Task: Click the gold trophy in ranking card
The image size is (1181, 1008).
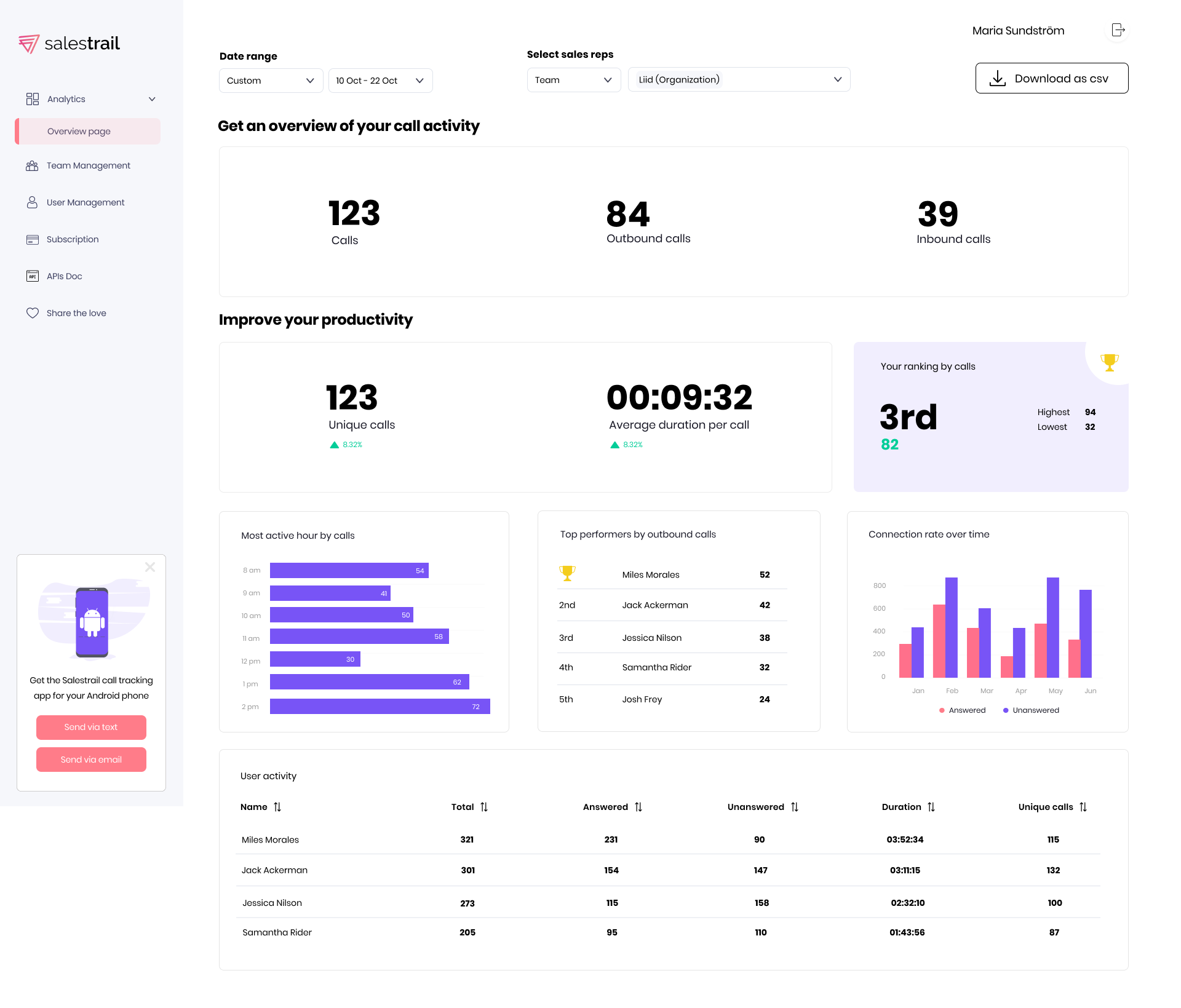Action: click(1109, 362)
